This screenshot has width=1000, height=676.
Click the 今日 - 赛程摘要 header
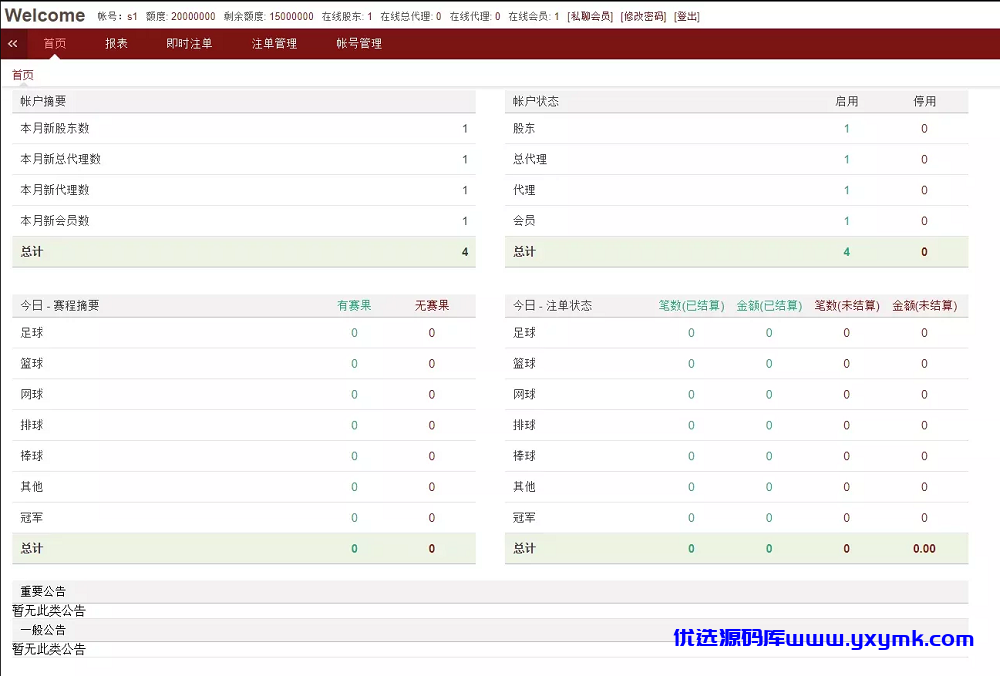[60, 305]
